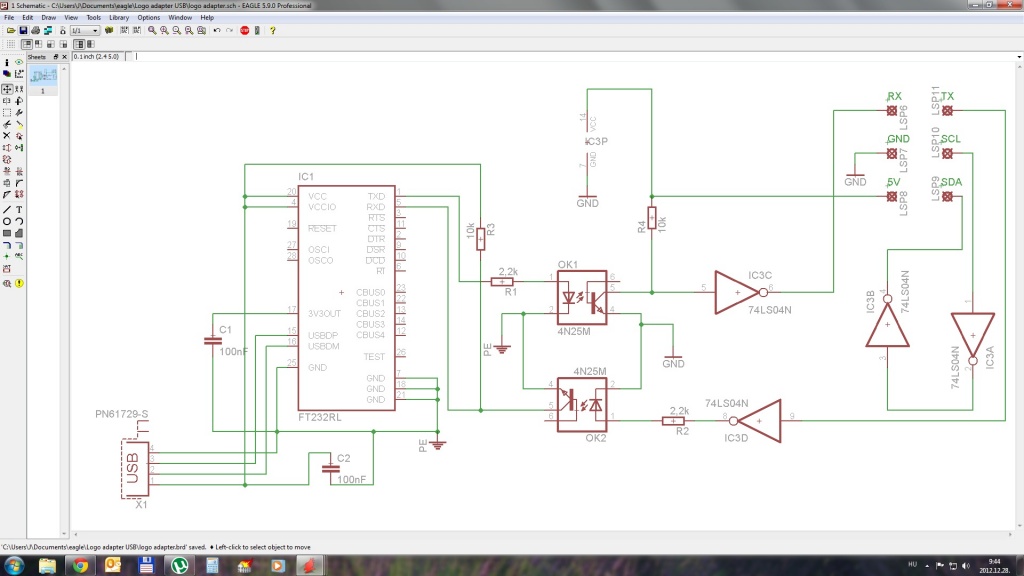Open the Display layers tool

click(7, 73)
